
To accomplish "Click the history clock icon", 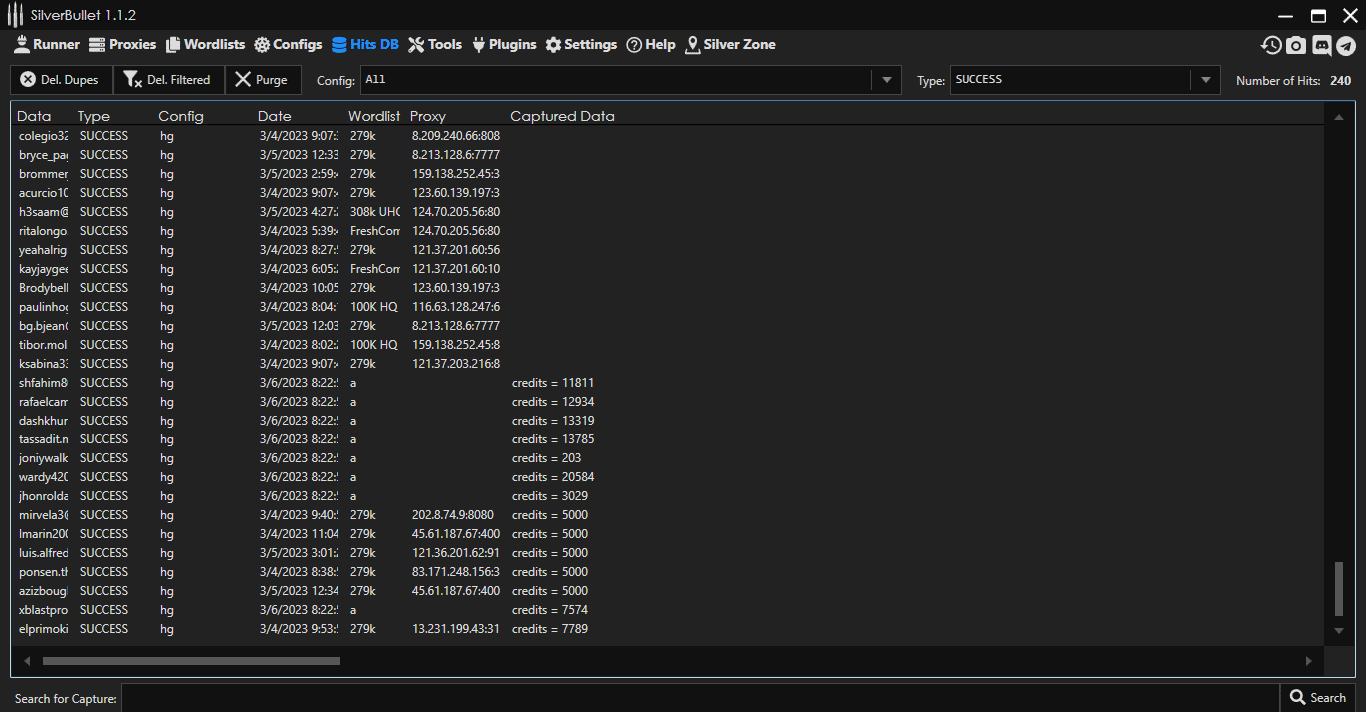I will click(1271, 45).
